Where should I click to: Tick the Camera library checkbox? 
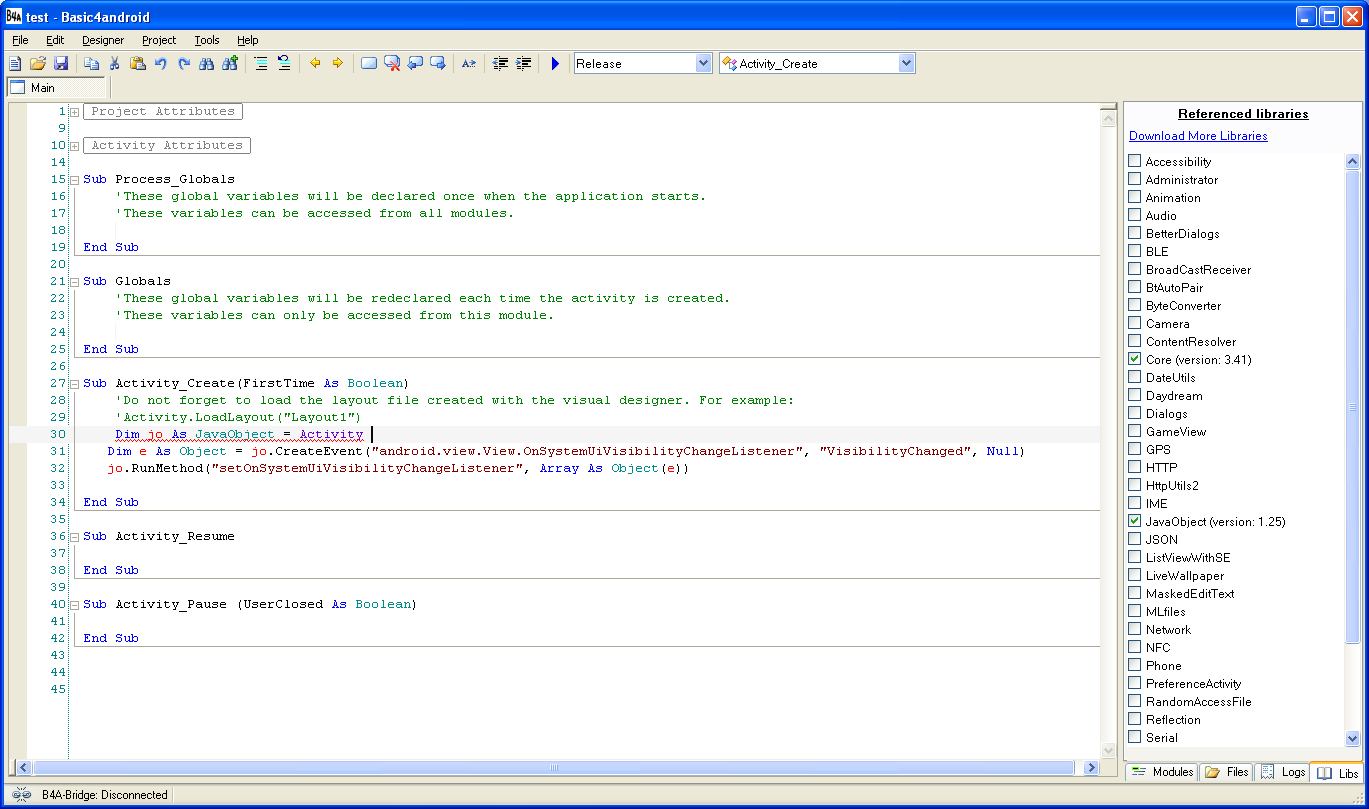[x=1135, y=323]
